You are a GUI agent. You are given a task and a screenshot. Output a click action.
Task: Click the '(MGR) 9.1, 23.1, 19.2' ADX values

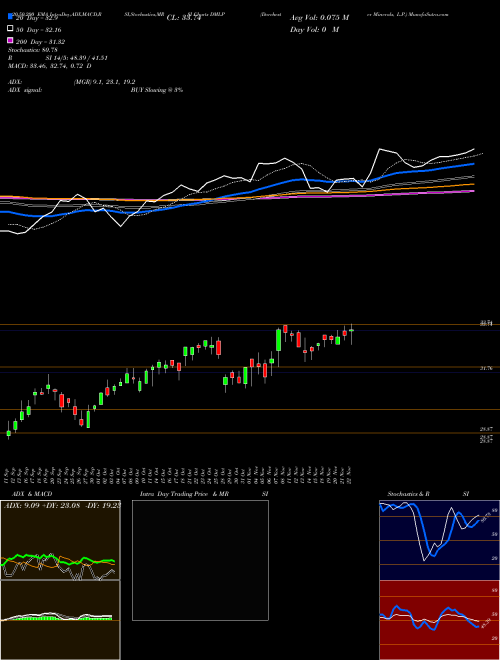click(104, 82)
